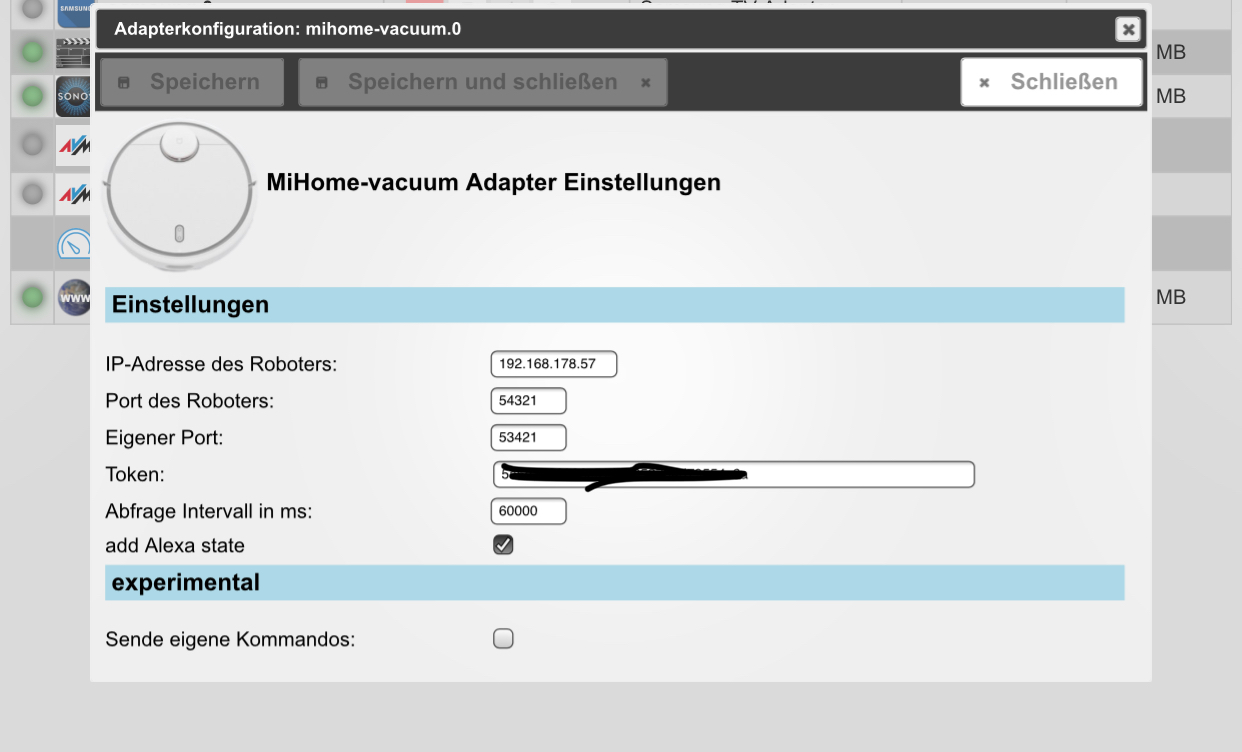The height and width of the screenshot is (752, 1242).
Task: Focus the Abfrage Intervall in ms field
Action: pos(529,511)
